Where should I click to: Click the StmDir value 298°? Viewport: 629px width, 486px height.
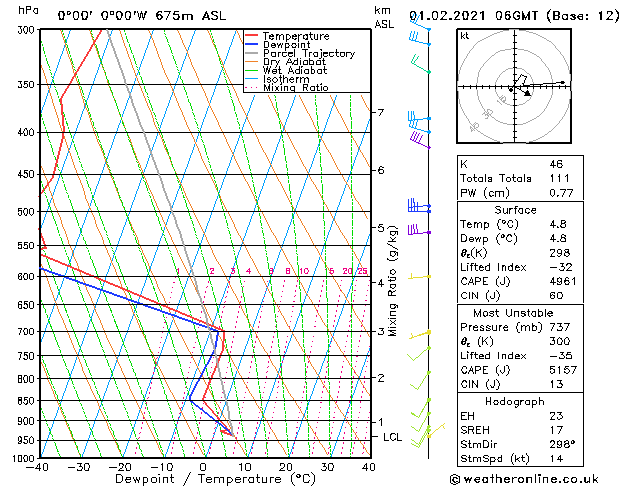562,444
